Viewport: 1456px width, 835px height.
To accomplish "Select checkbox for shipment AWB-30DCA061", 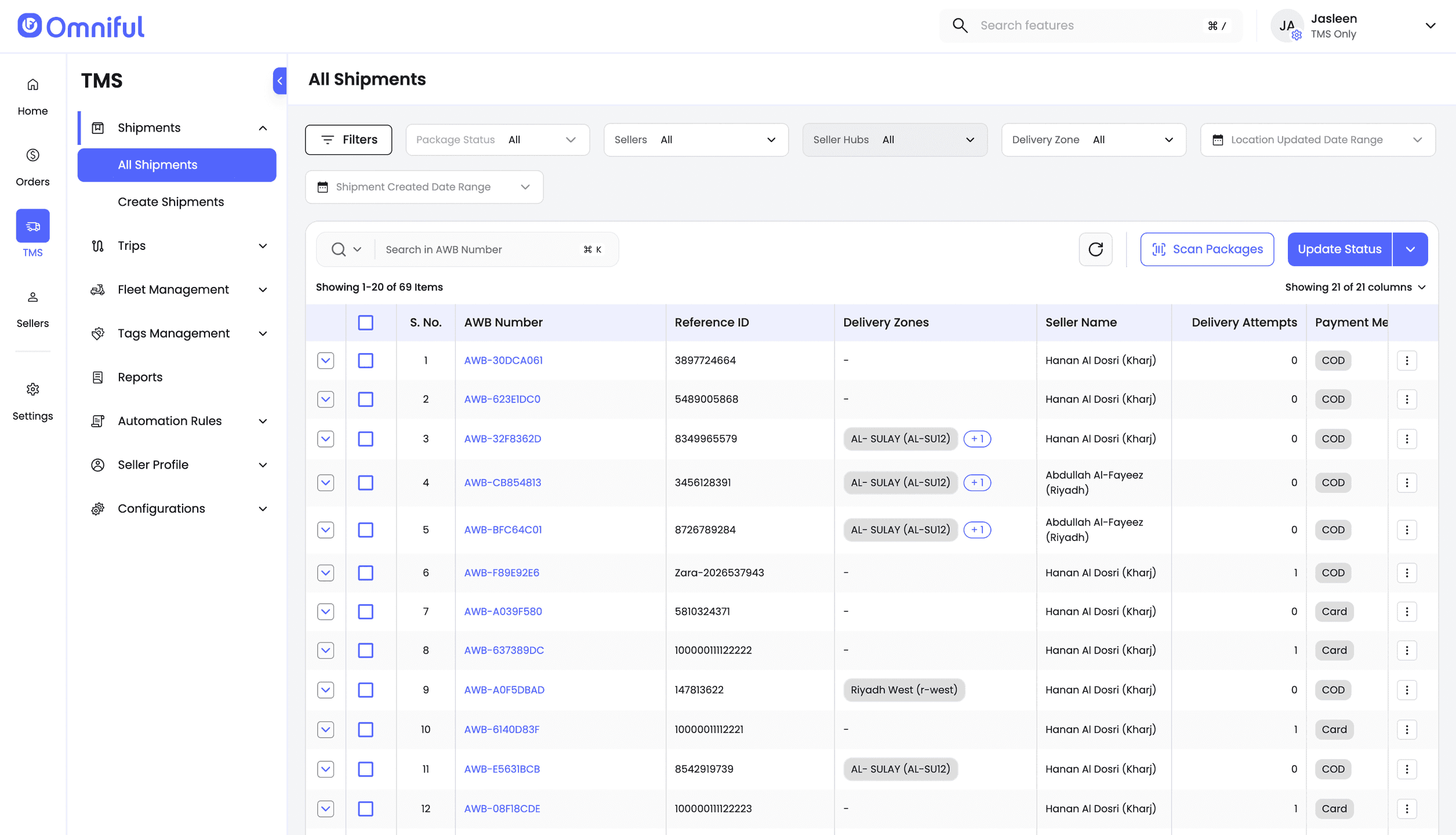I will tap(365, 360).
